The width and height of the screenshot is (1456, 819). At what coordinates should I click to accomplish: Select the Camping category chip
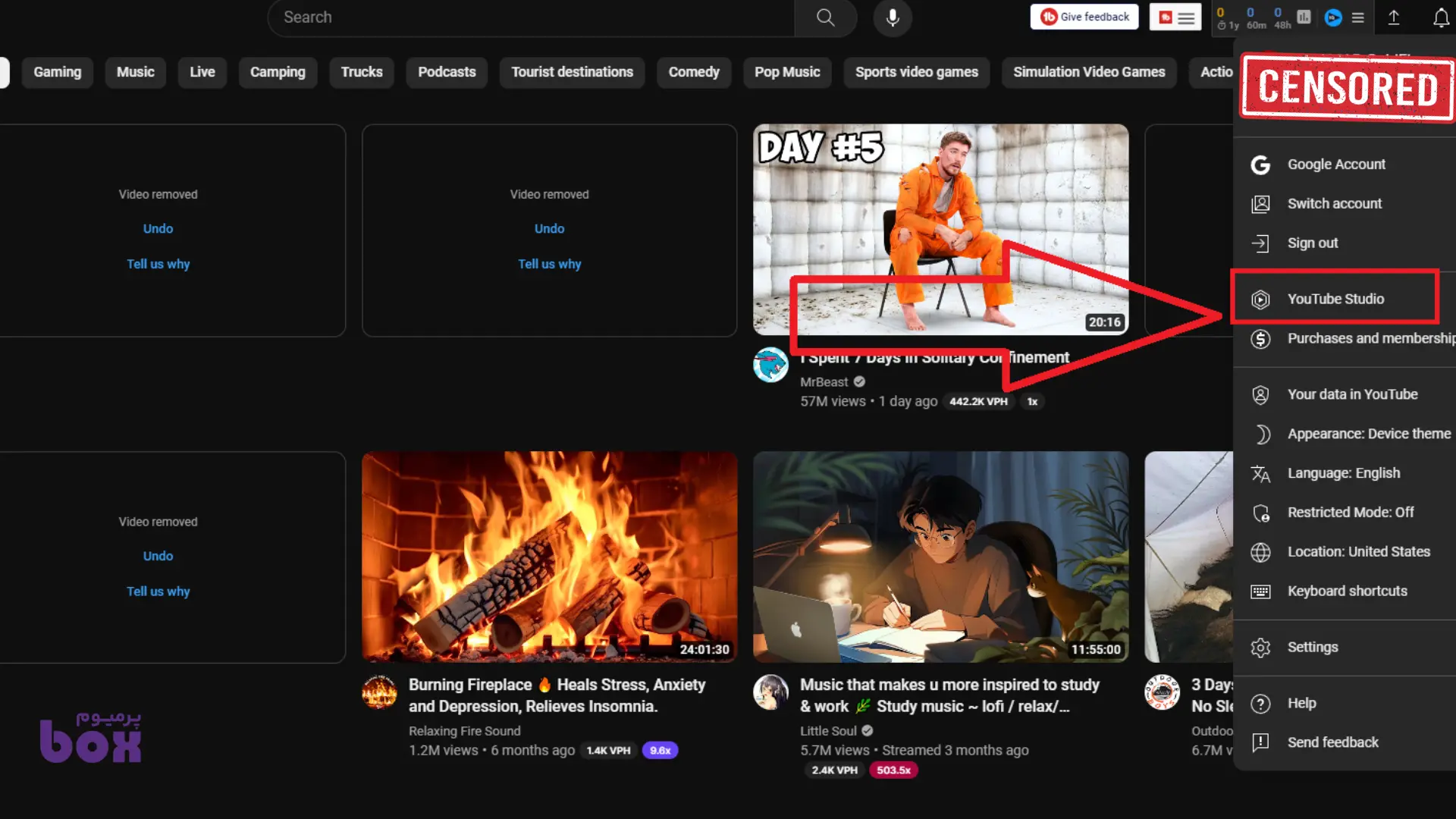click(x=278, y=72)
